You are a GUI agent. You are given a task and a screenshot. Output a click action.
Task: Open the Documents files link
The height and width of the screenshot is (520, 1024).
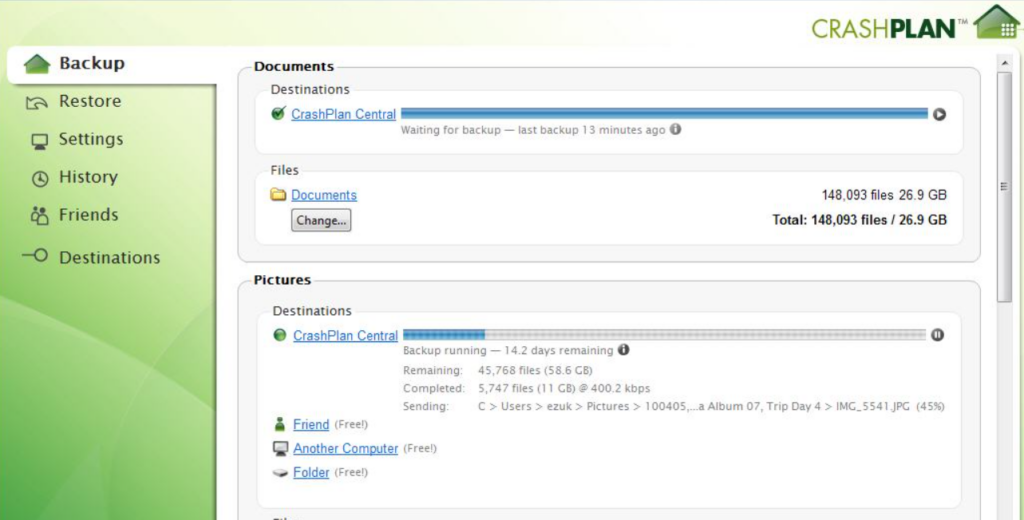coord(324,195)
